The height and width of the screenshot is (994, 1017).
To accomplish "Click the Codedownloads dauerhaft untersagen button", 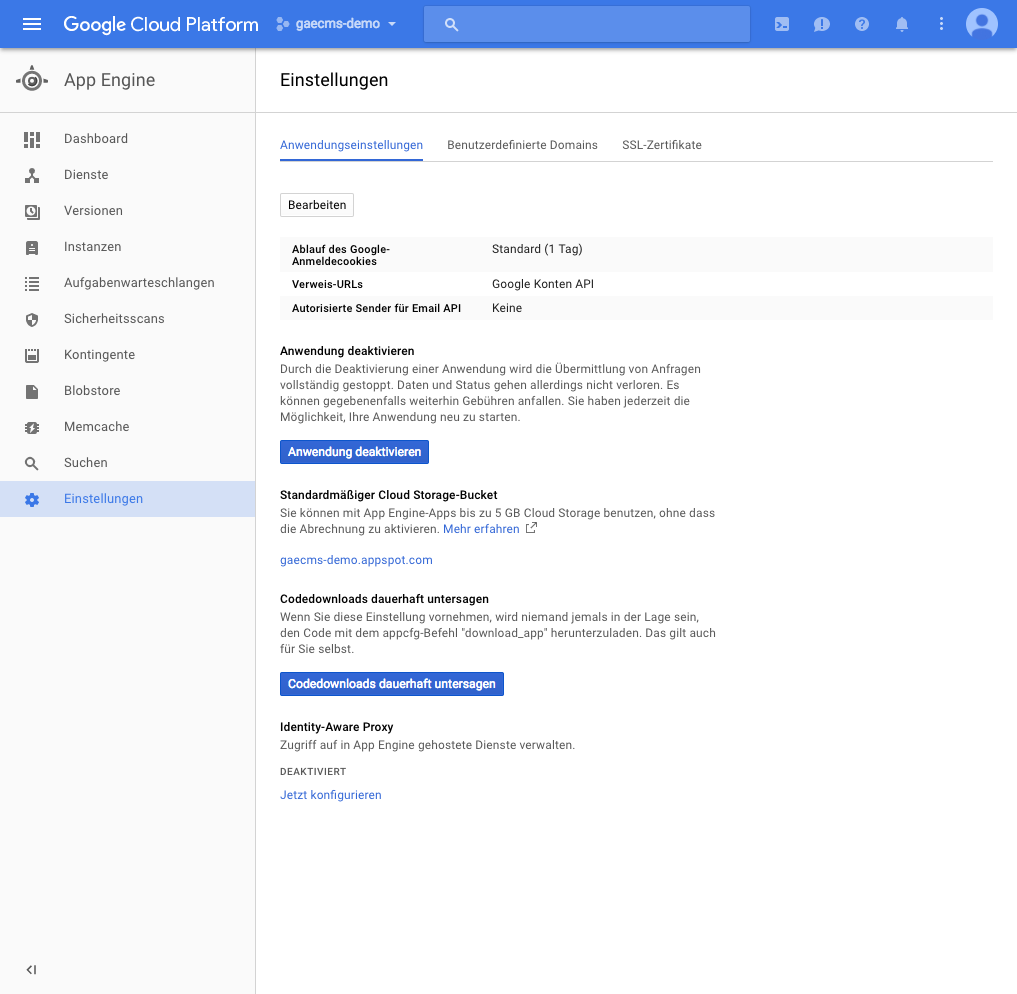I will [392, 684].
